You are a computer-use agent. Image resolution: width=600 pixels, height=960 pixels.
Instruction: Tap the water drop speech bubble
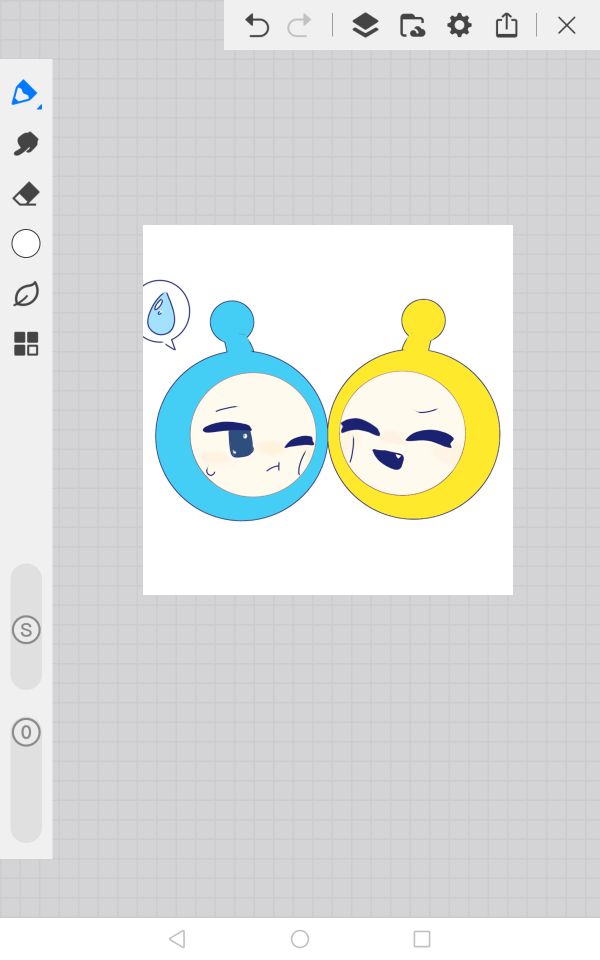(x=165, y=314)
